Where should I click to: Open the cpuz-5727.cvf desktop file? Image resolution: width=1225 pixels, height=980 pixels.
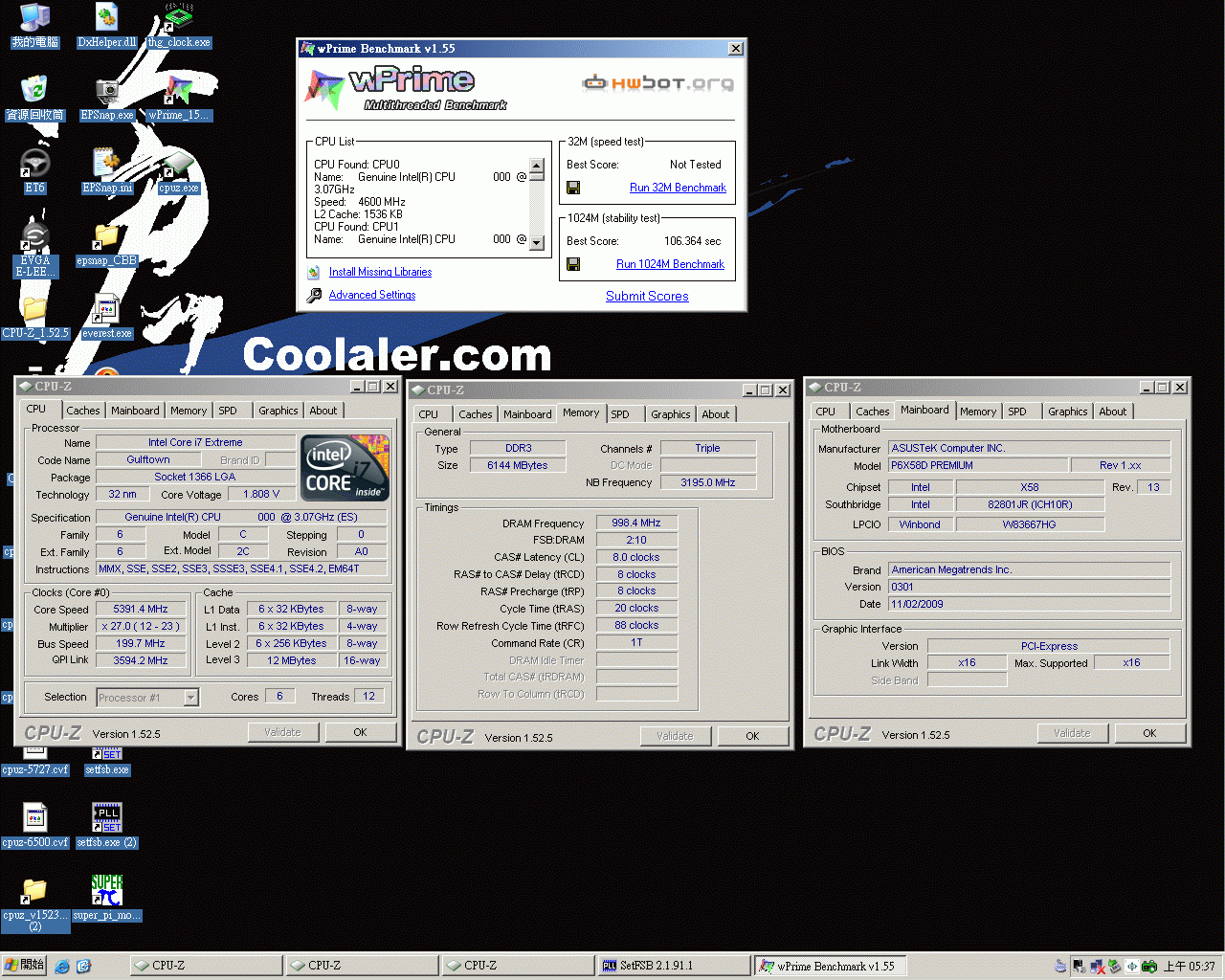(x=35, y=760)
